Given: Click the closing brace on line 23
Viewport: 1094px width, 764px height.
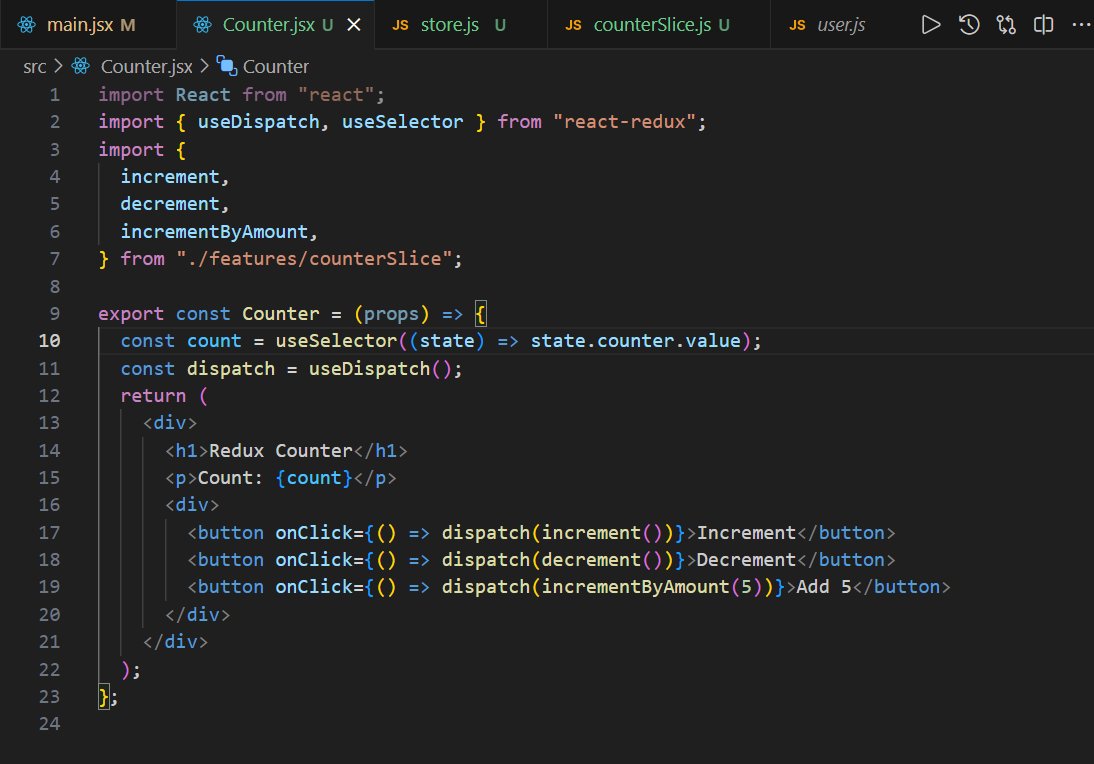Looking at the screenshot, I should pos(103,697).
